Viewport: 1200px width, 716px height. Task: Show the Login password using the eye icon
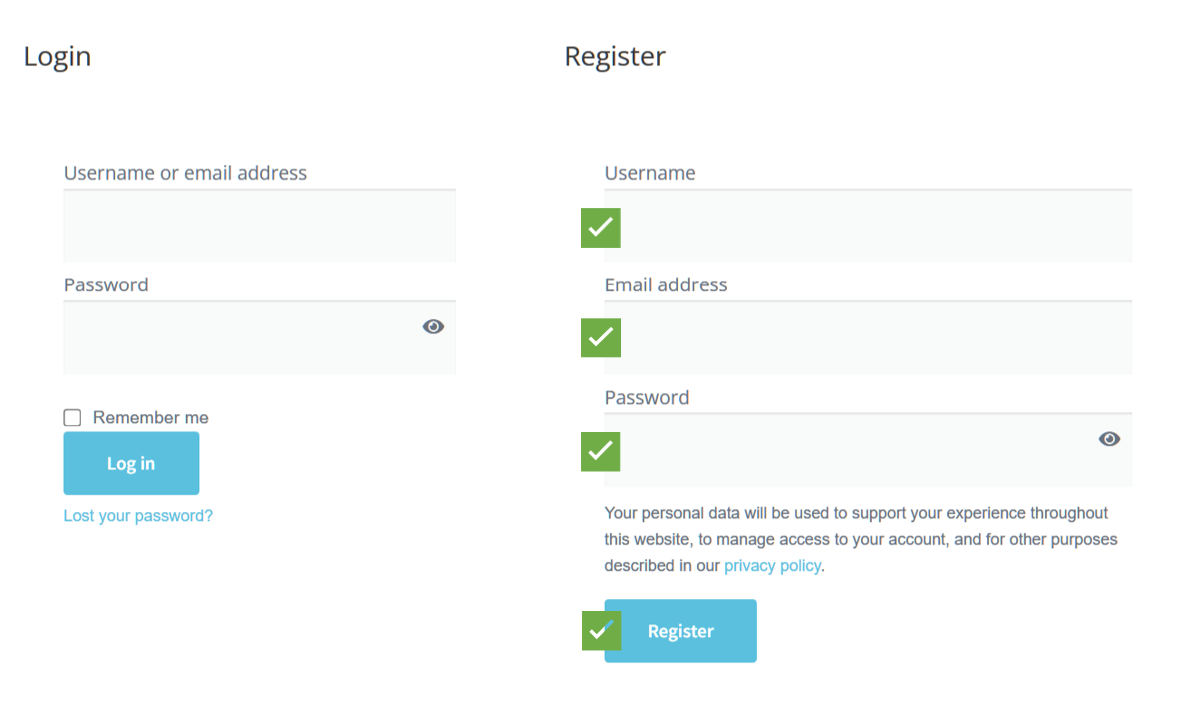(433, 326)
